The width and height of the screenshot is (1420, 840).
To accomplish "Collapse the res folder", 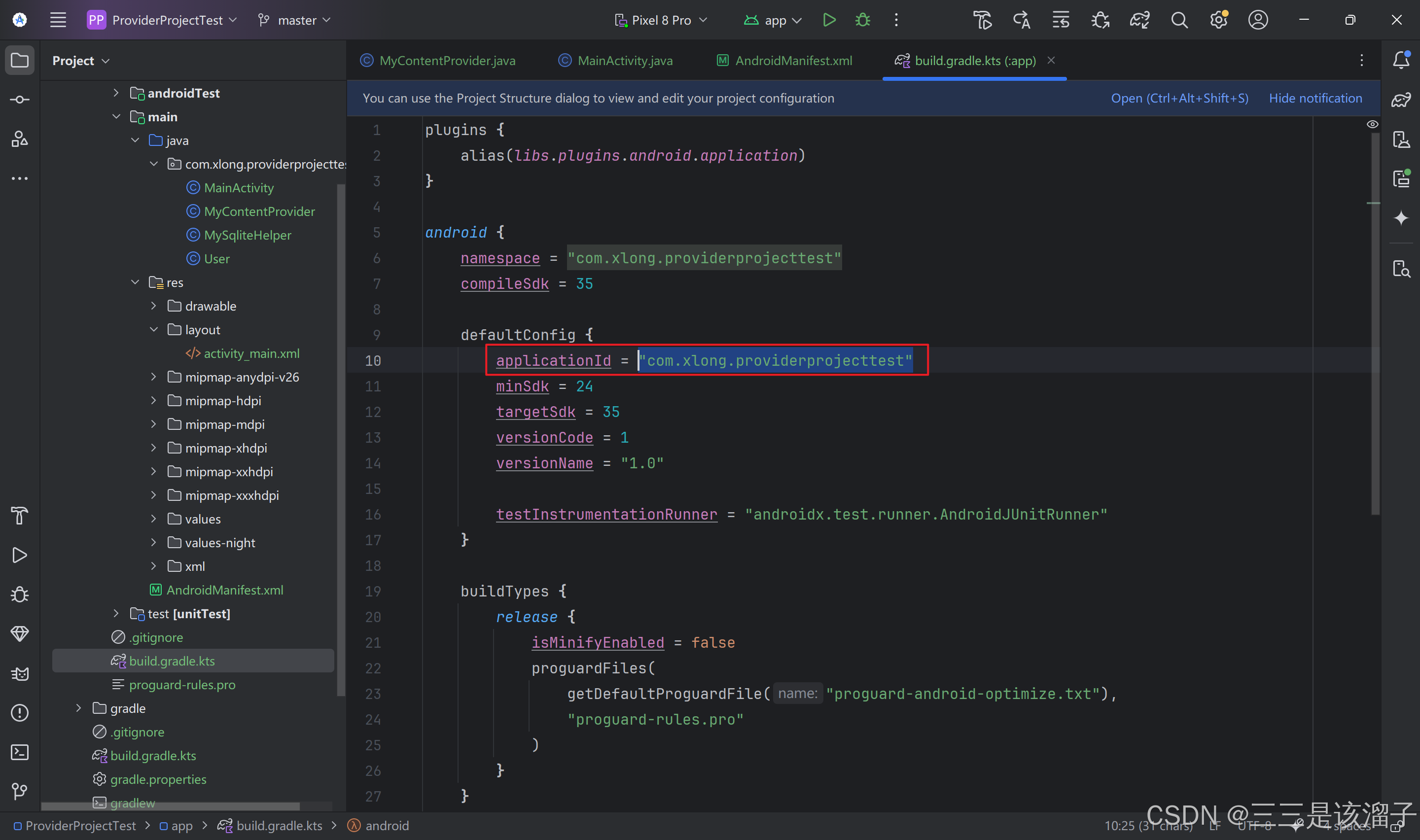I will (135, 282).
